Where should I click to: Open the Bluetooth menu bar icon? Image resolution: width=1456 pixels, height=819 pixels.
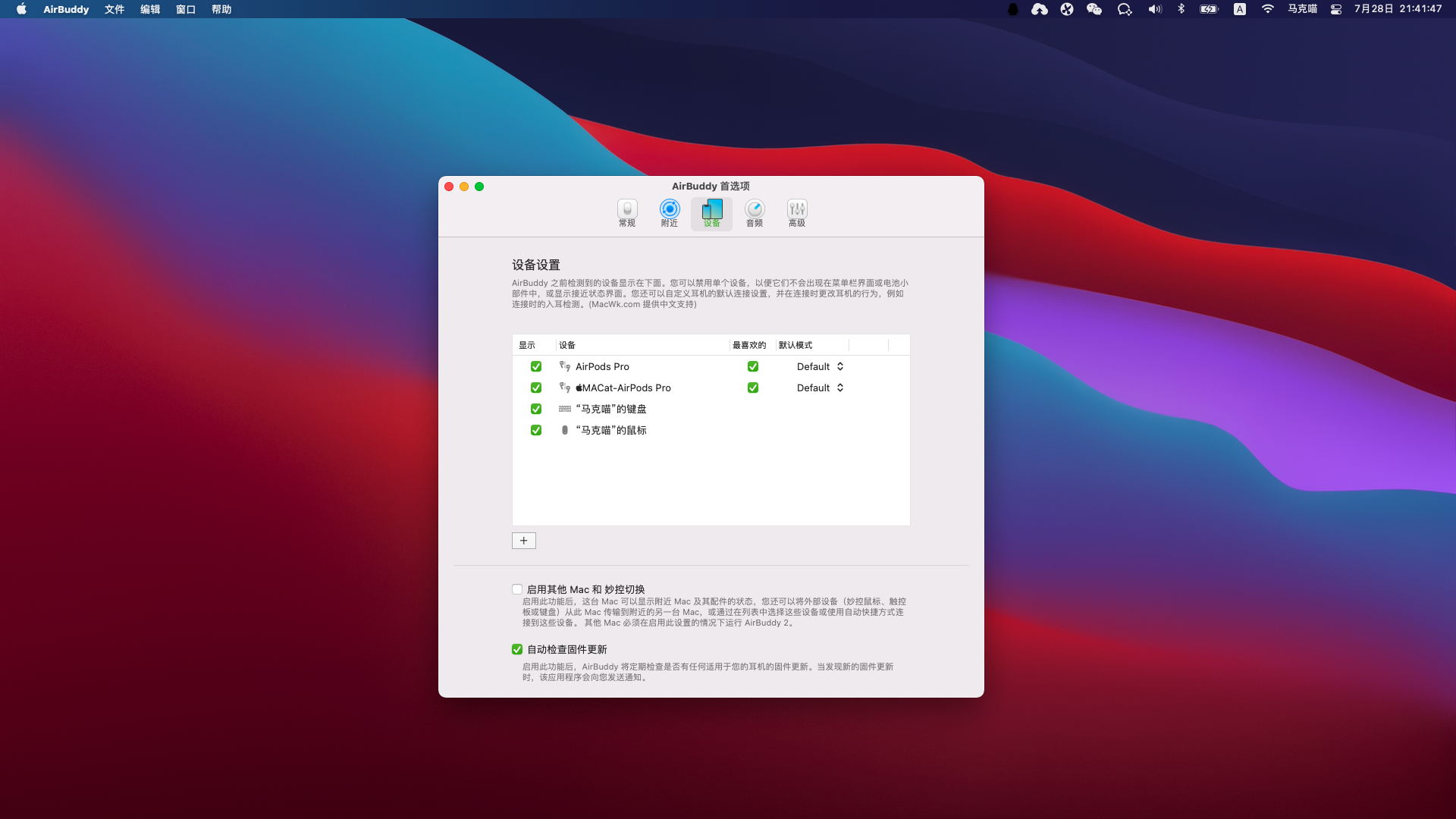point(1181,9)
